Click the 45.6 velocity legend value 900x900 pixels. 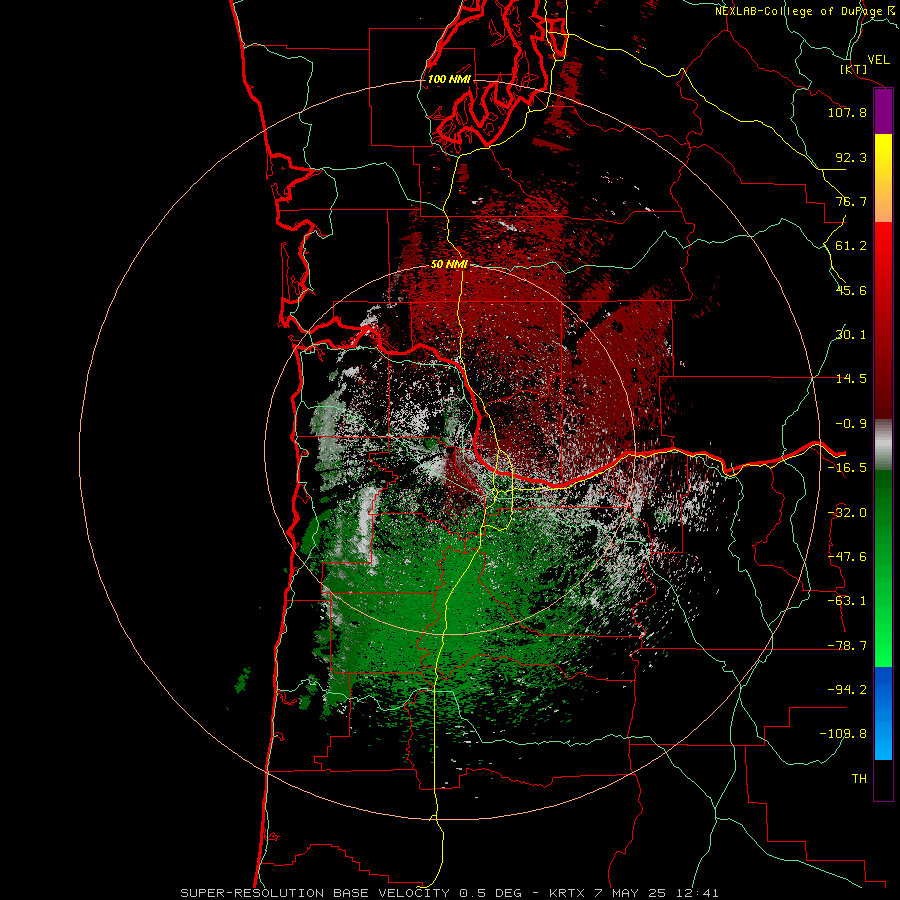tap(851, 290)
